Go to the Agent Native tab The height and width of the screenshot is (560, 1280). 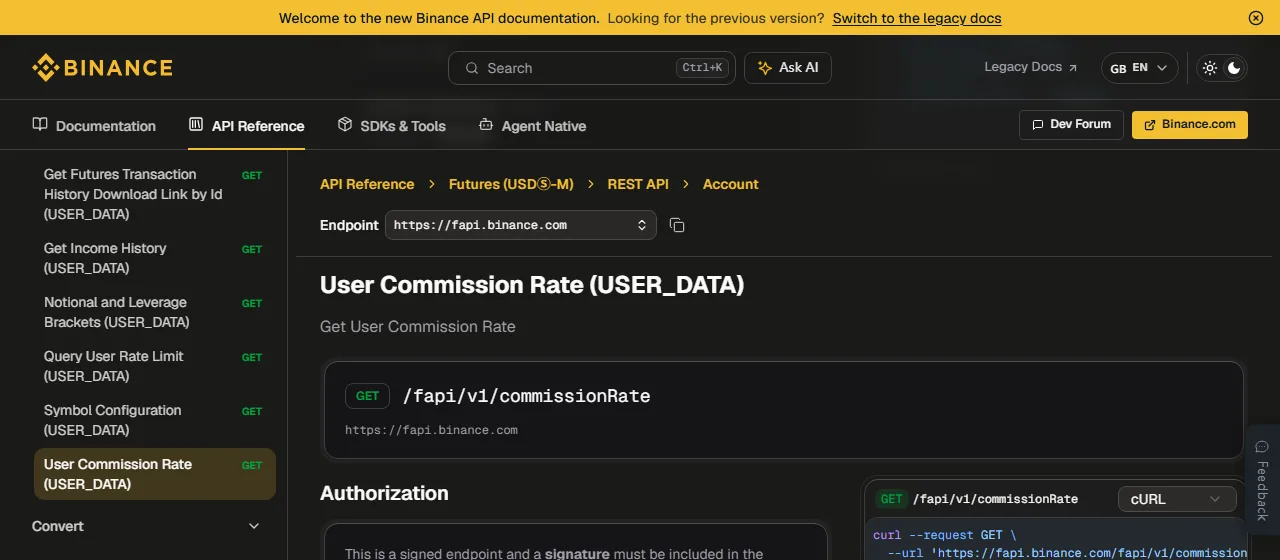(532, 125)
